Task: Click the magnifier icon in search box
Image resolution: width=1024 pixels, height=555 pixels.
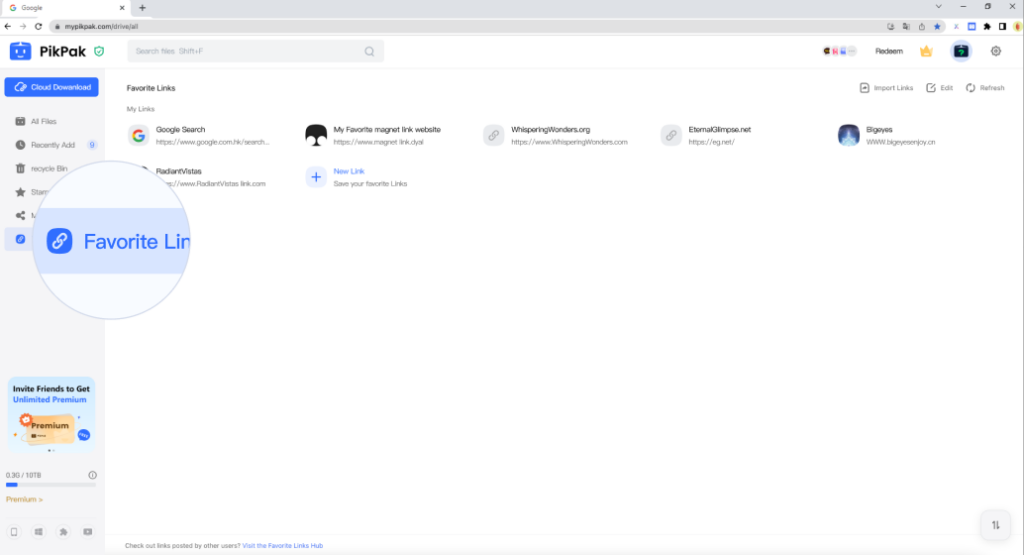Action: pos(370,51)
